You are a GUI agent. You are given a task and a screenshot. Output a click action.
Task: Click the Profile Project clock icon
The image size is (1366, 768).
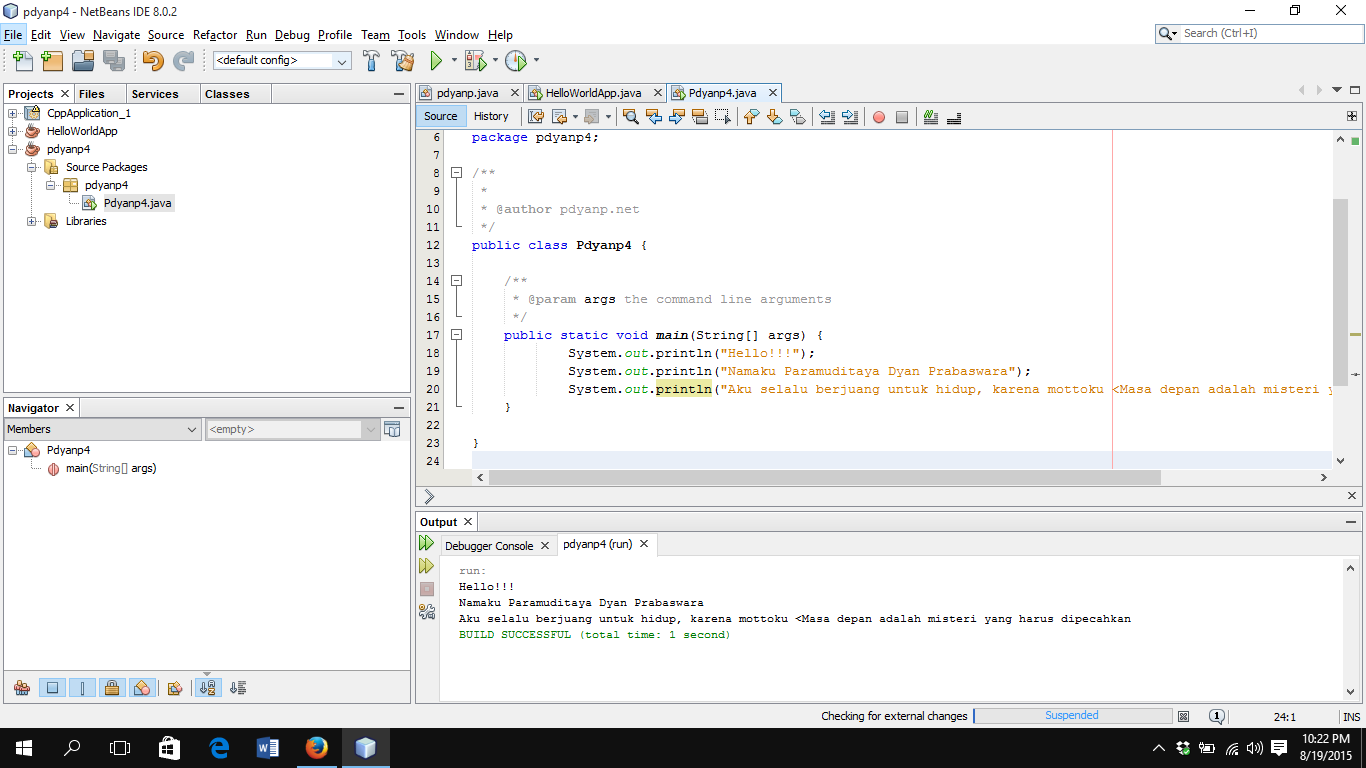(x=515, y=61)
